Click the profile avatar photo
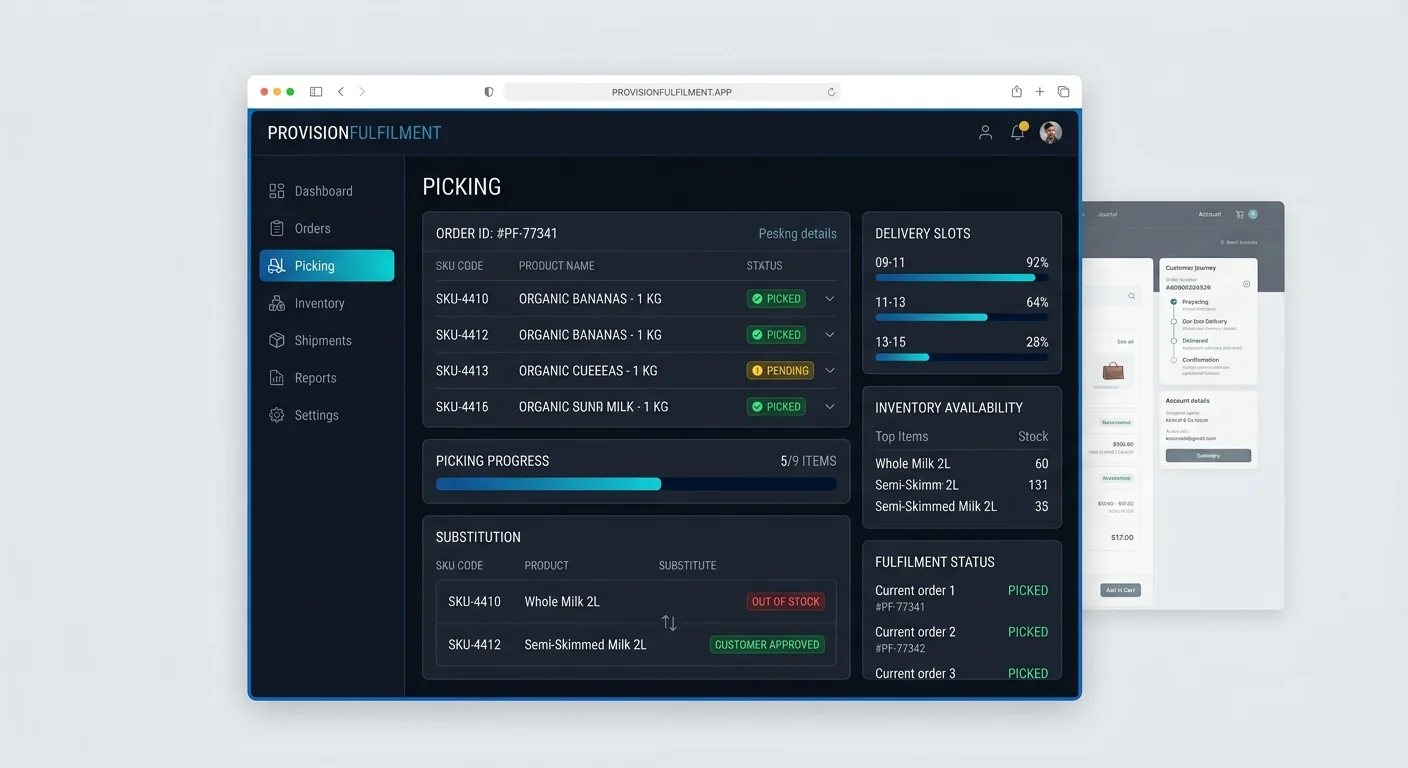This screenshot has width=1408, height=768. pos(1050,132)
